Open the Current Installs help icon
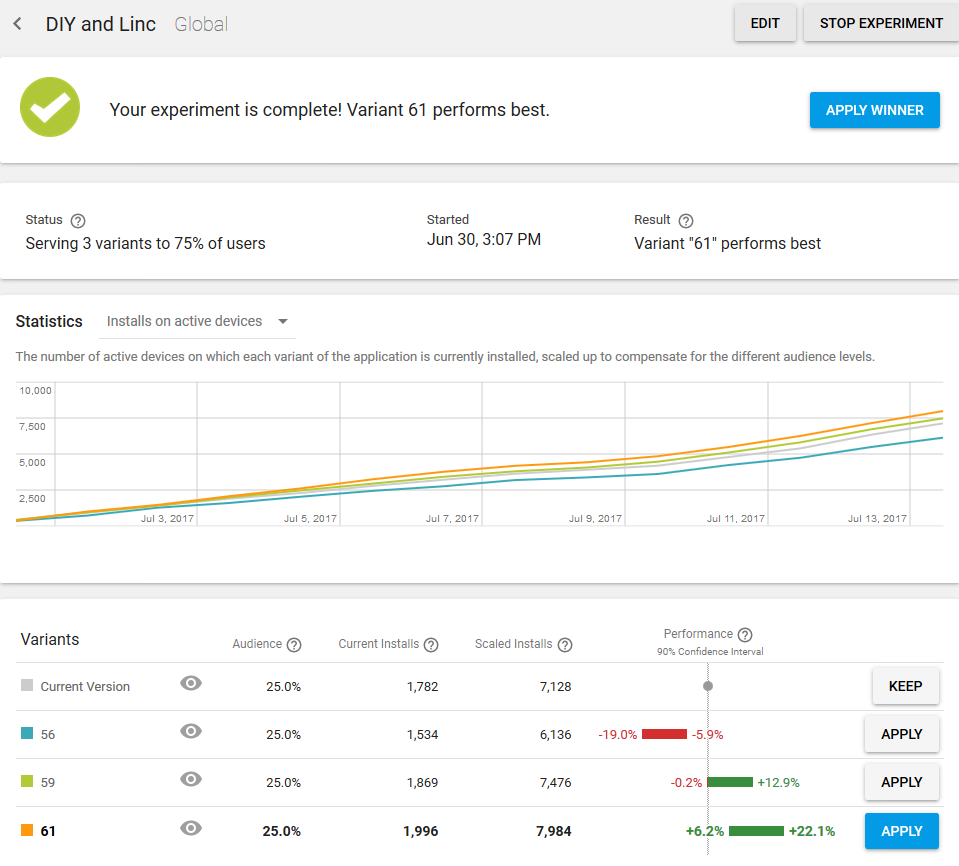Viewport: 959px width, 866px height. pos(431,645)
